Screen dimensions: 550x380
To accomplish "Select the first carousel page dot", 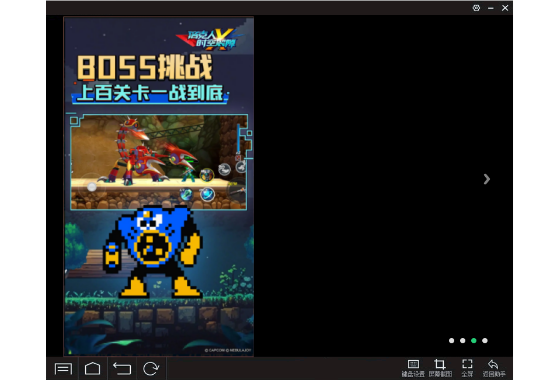I will click(x=451, y=340).
